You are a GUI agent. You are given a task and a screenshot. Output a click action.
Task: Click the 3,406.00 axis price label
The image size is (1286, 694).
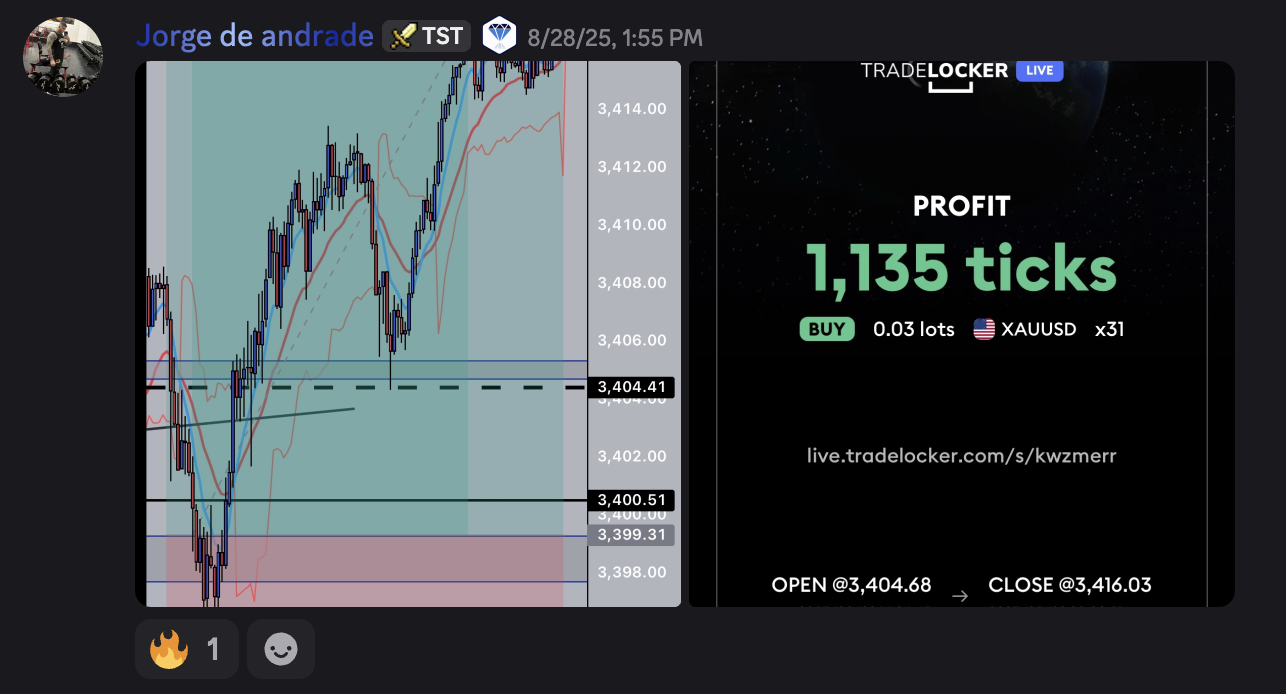[x=632, y=340]
